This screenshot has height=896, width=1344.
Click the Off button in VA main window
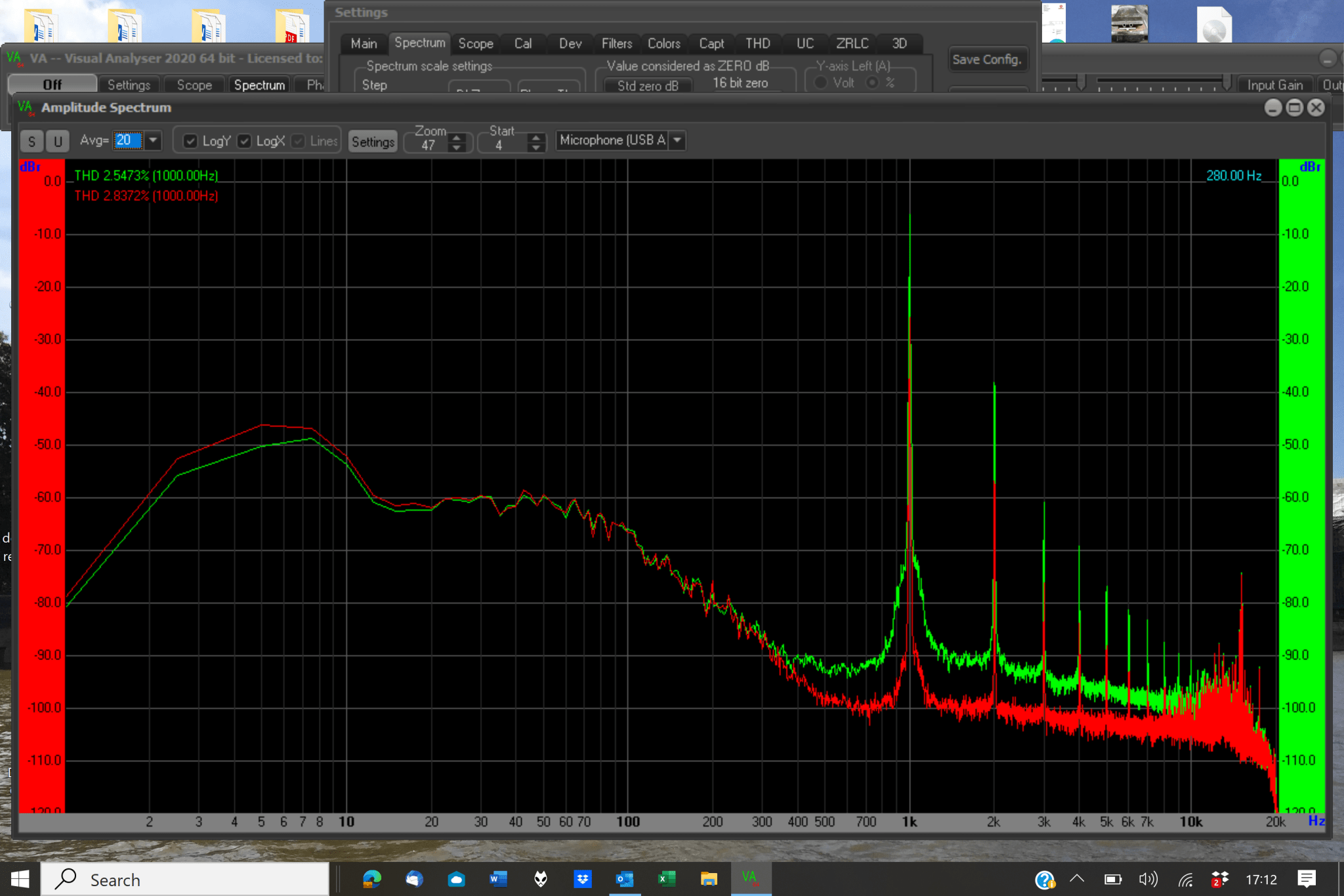[x=52, y=85]
